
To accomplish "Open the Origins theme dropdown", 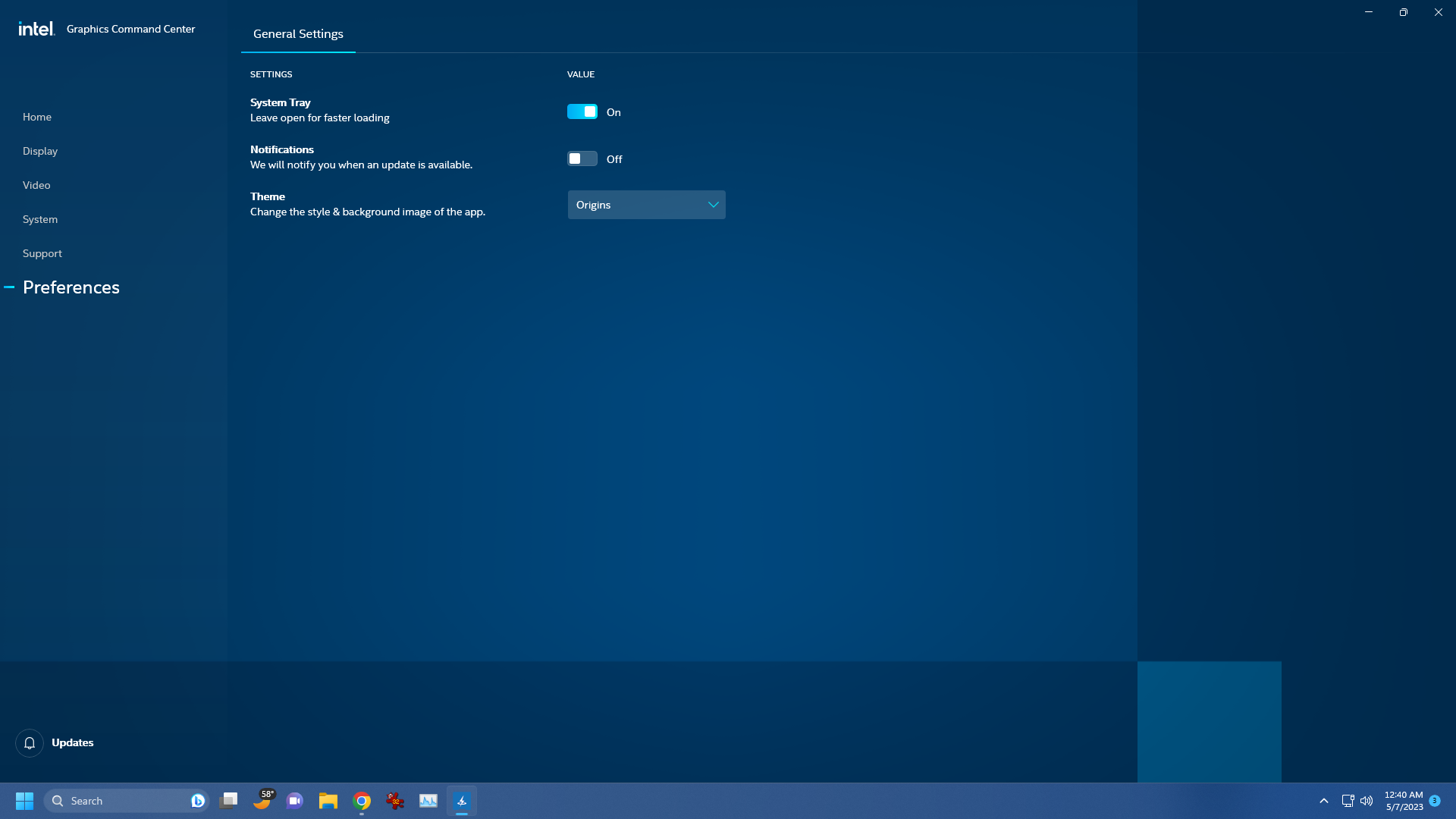I will tap(645, 205).
